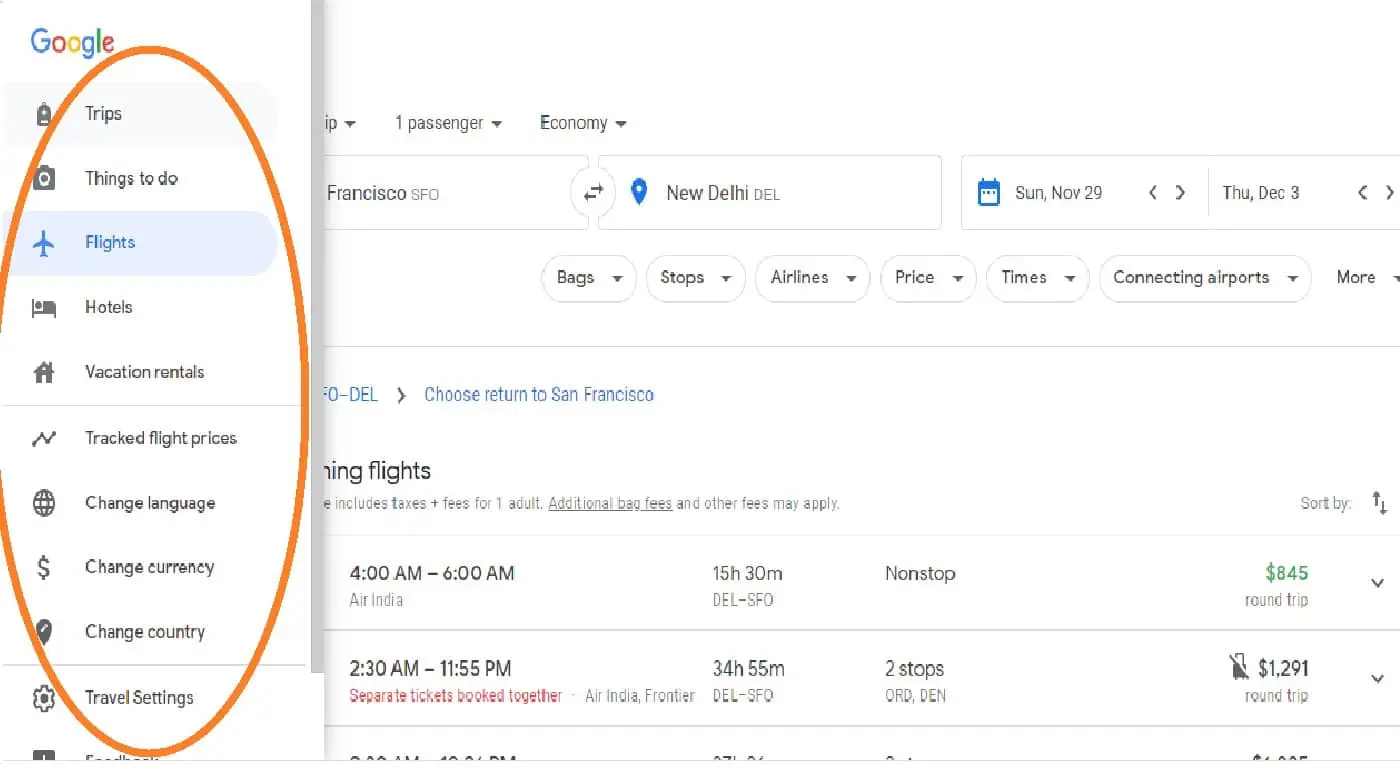Click the Hotels bed icon
The image size is (1400, 768).
pos(44,308)
